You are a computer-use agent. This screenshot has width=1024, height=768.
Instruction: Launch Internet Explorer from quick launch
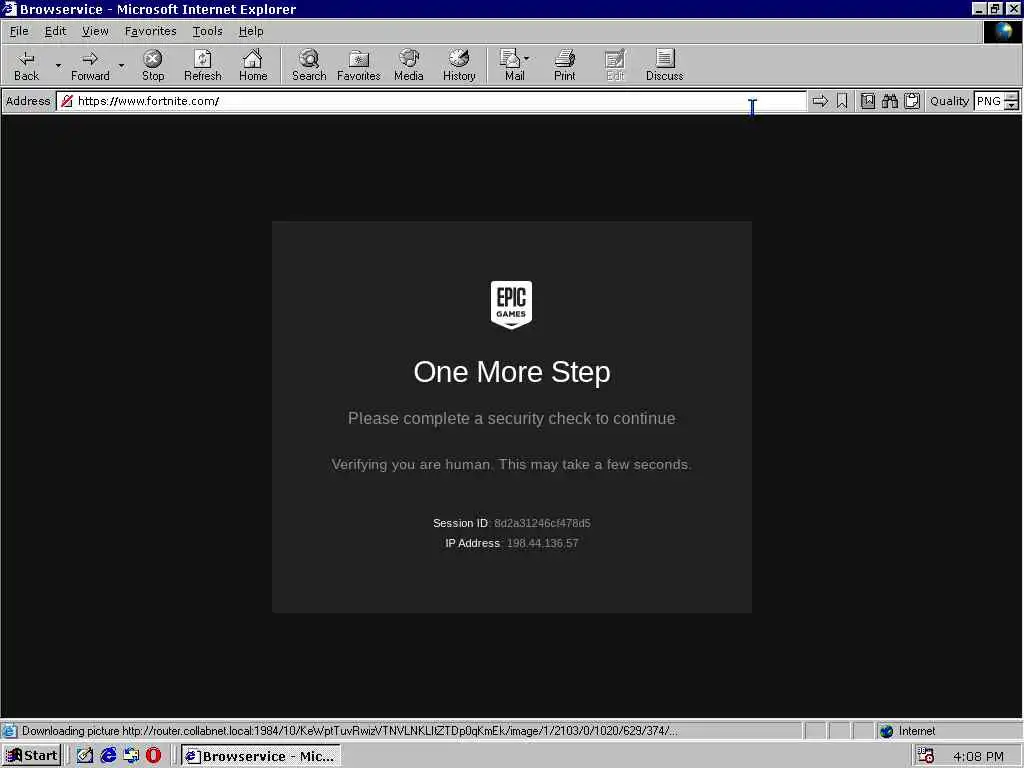pos(108,756)
